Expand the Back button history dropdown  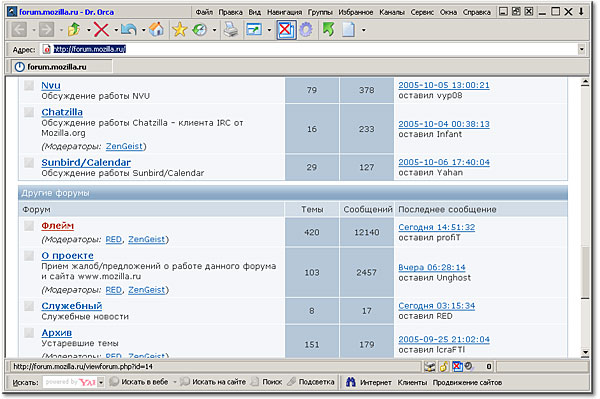coord(33,30)
